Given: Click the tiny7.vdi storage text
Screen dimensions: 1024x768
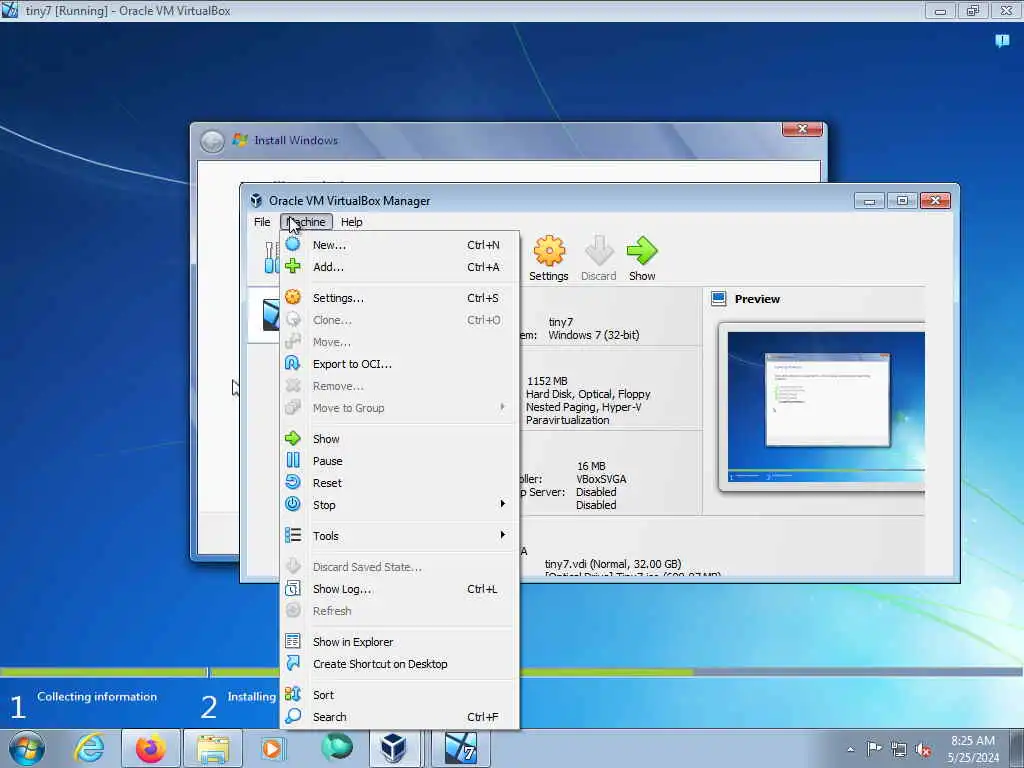Looking at the screenshot, I should [613, 564].
